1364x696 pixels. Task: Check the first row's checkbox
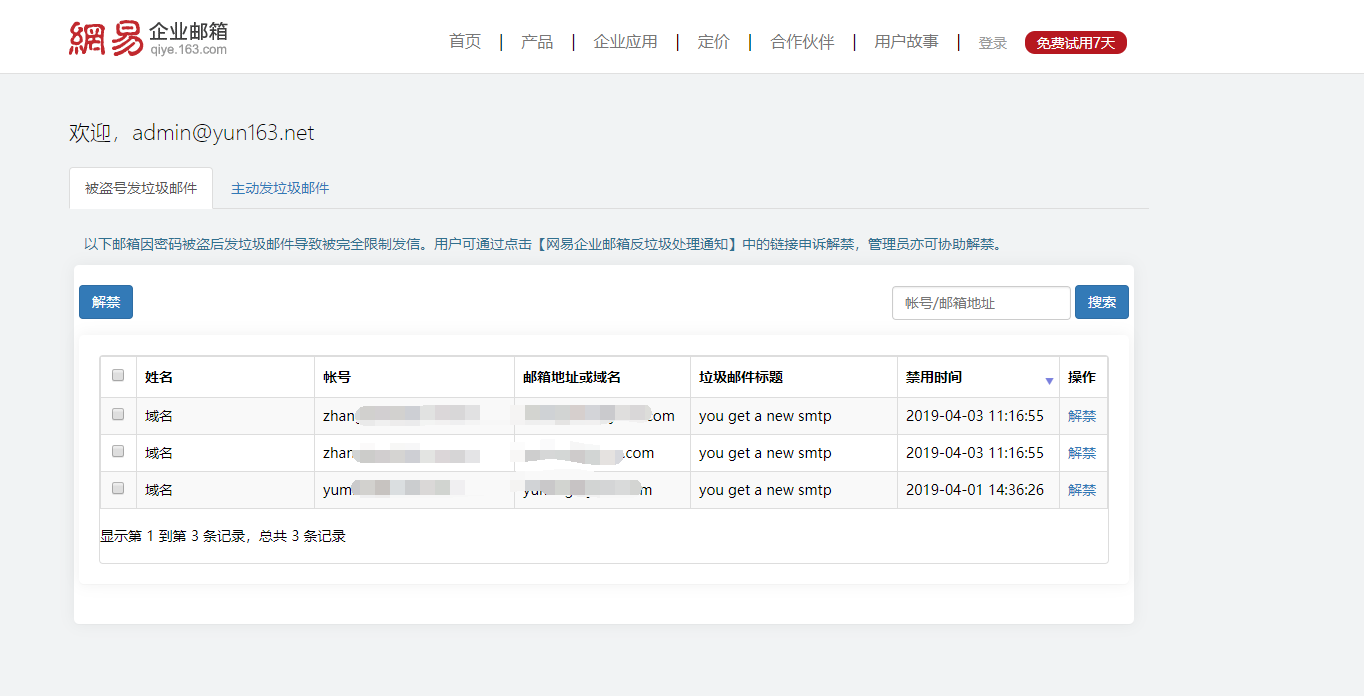pos(118,414)
